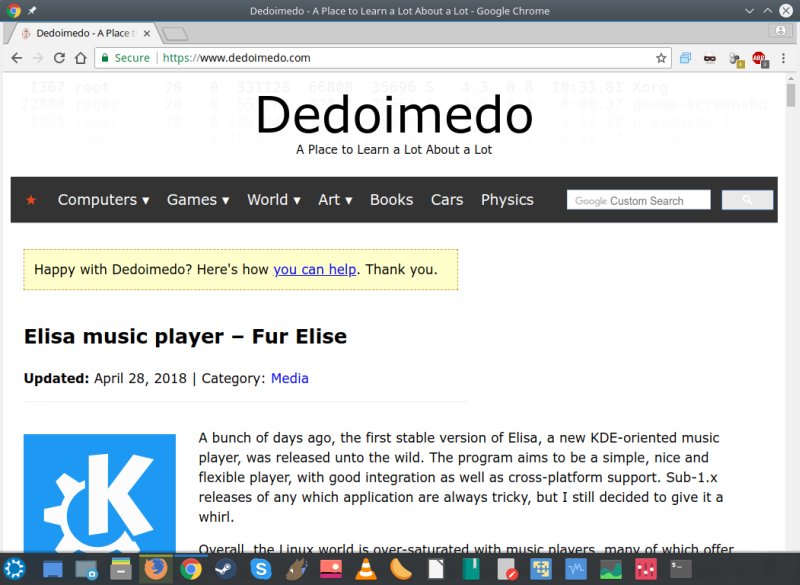
Task: Click the Dedoimedo site title
Action: tap(394, 115)
